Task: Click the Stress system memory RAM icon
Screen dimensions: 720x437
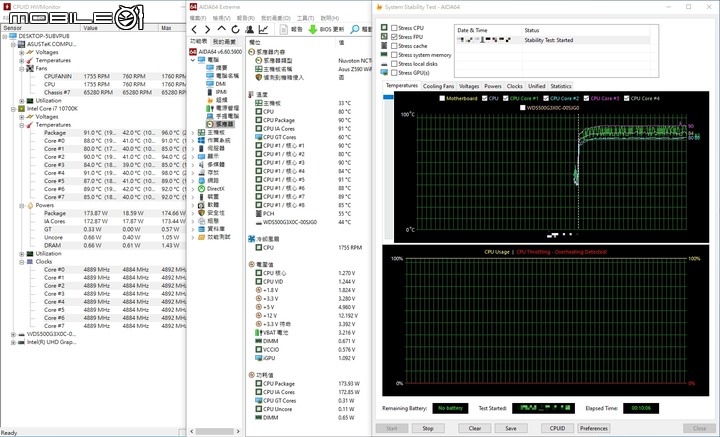Action: click(x=384, y=55)
